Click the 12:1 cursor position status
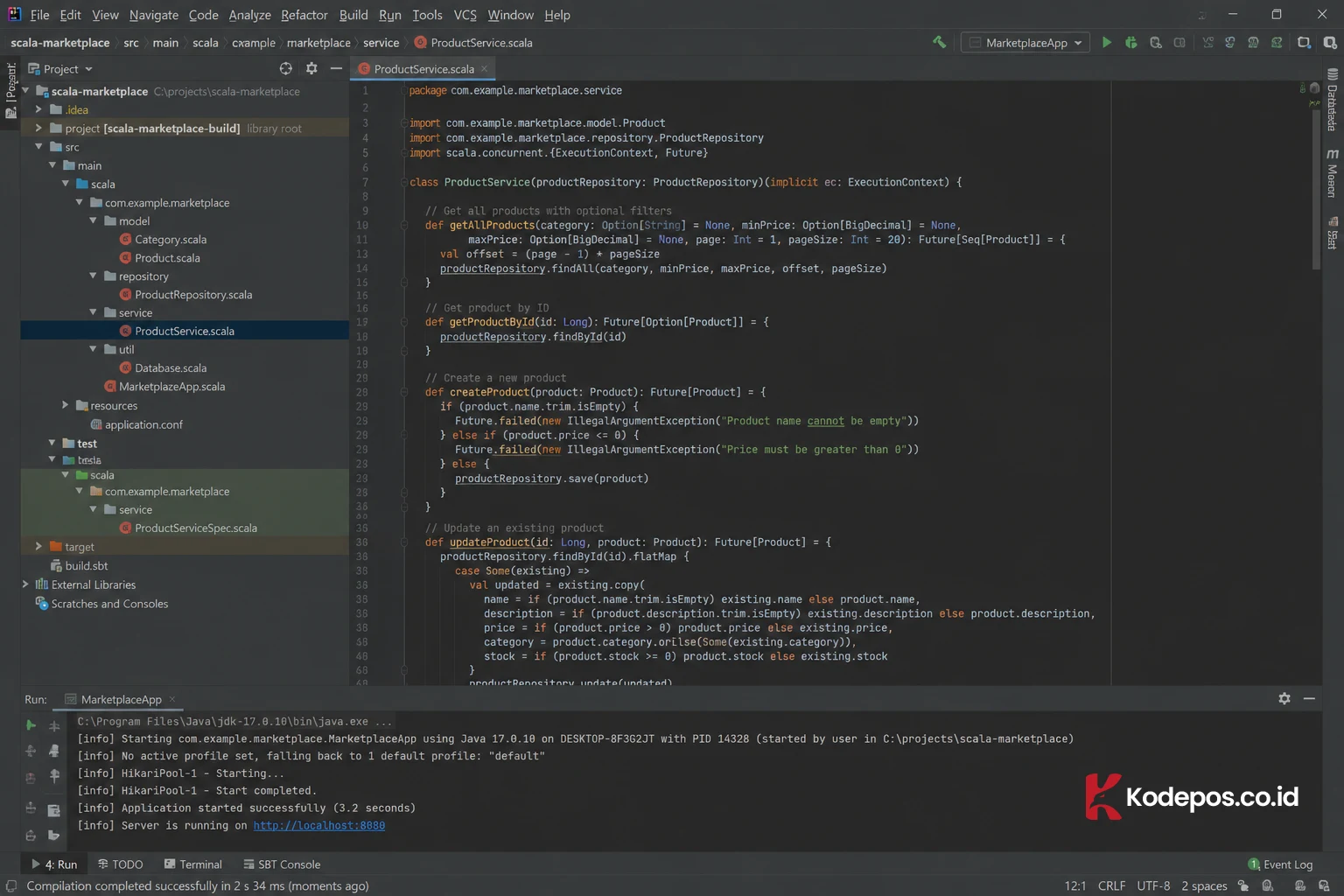The height and width of the screenshot is (896, 1344). (1075, 885)
